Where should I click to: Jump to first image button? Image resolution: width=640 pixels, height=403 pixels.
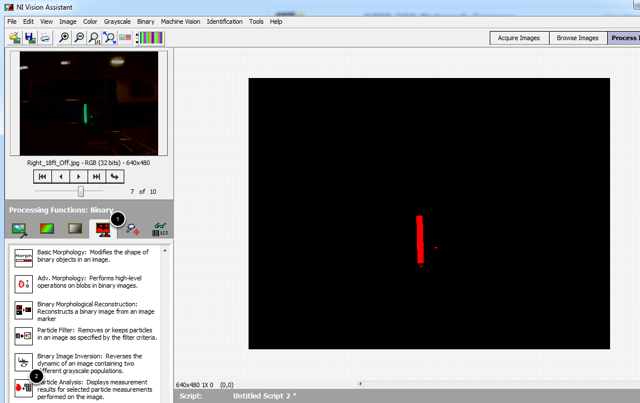[x=42, y=177]
